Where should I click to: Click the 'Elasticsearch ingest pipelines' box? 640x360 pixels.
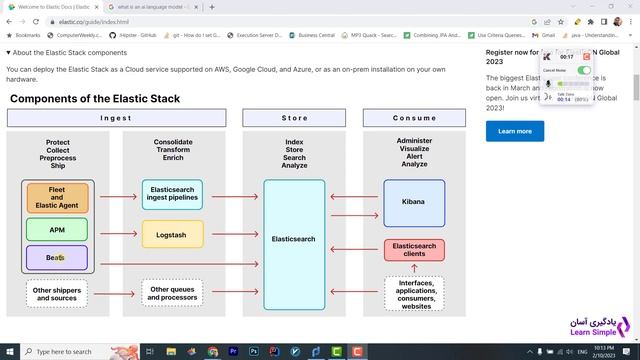tap(172, 194)
